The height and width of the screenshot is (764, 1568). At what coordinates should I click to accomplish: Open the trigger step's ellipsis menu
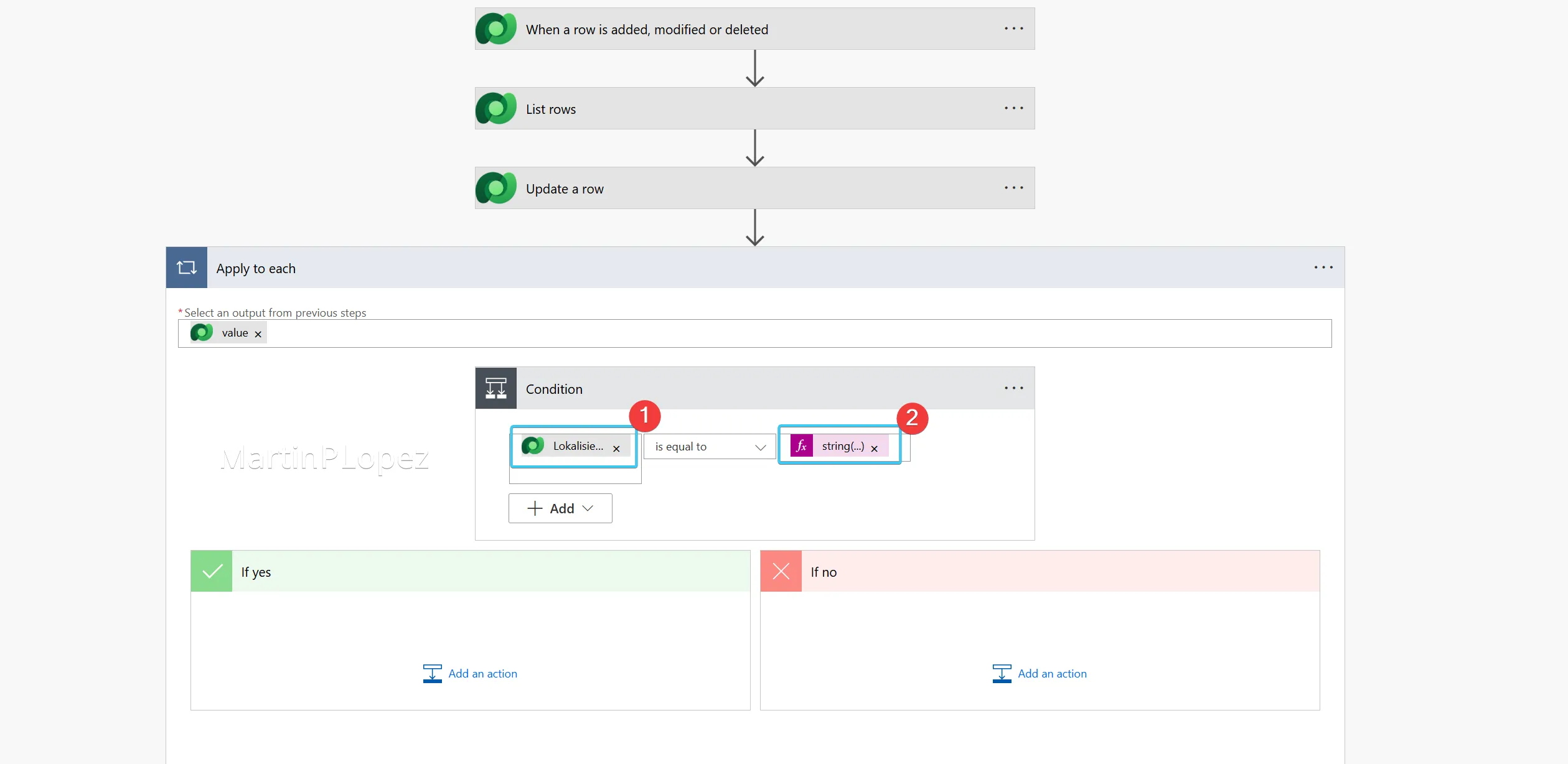(1013, 29)
